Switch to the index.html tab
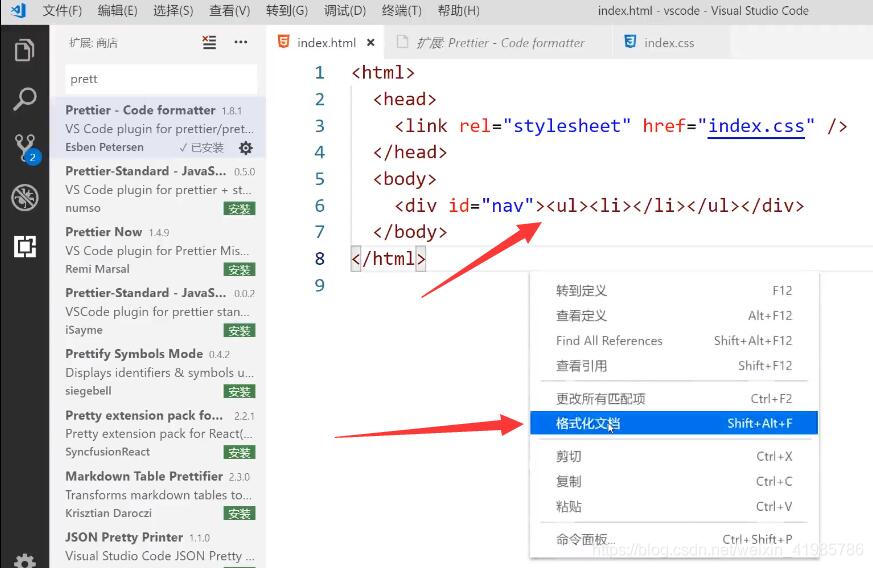873x568 pixels. (326, 42)
